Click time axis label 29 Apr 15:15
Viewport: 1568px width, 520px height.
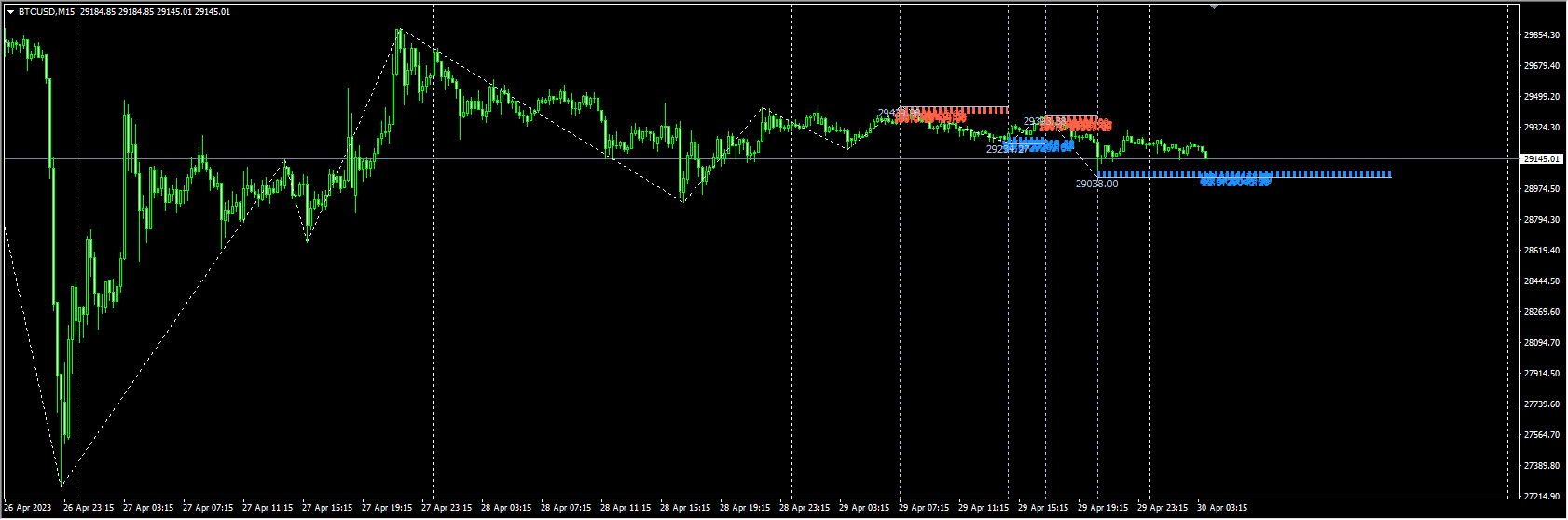pos(1043,509)
